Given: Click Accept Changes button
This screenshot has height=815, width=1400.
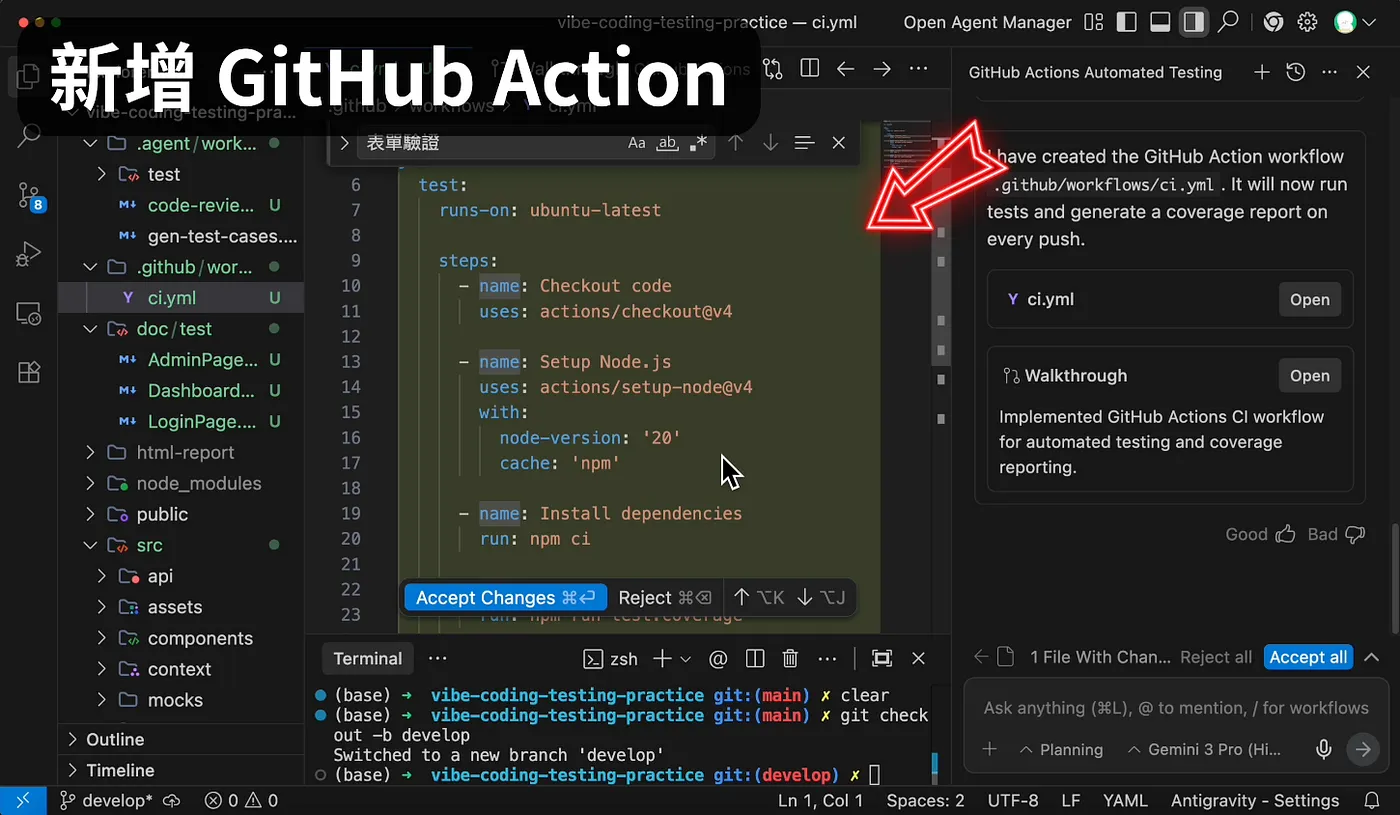Looking at the screenshot, I should [x=505, y=597].
